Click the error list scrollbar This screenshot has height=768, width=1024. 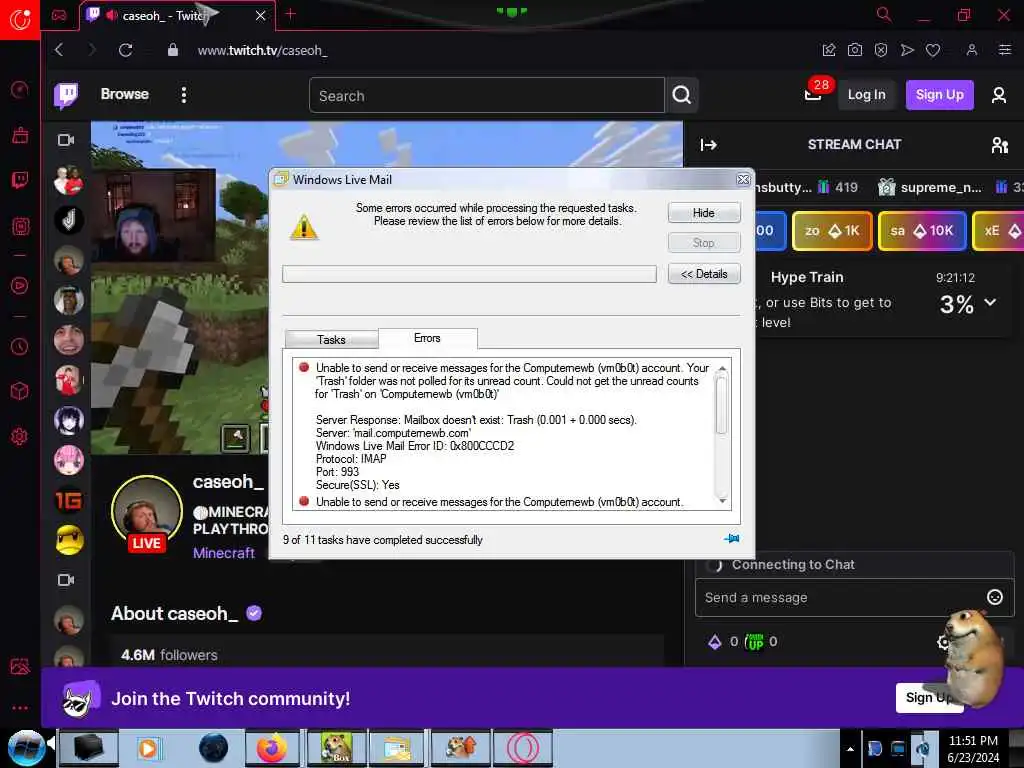tap(722, 434)
